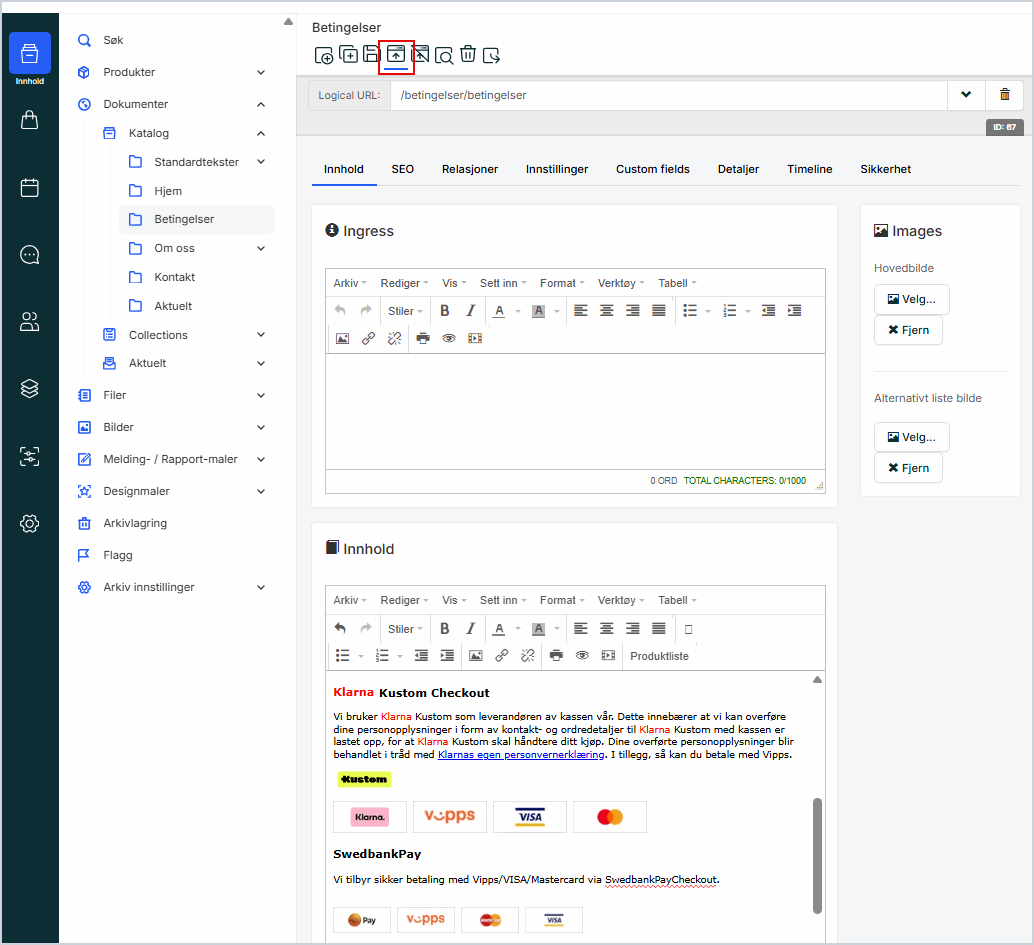
Task: Open the calendar icon in left rail
Action: point(30,187)
